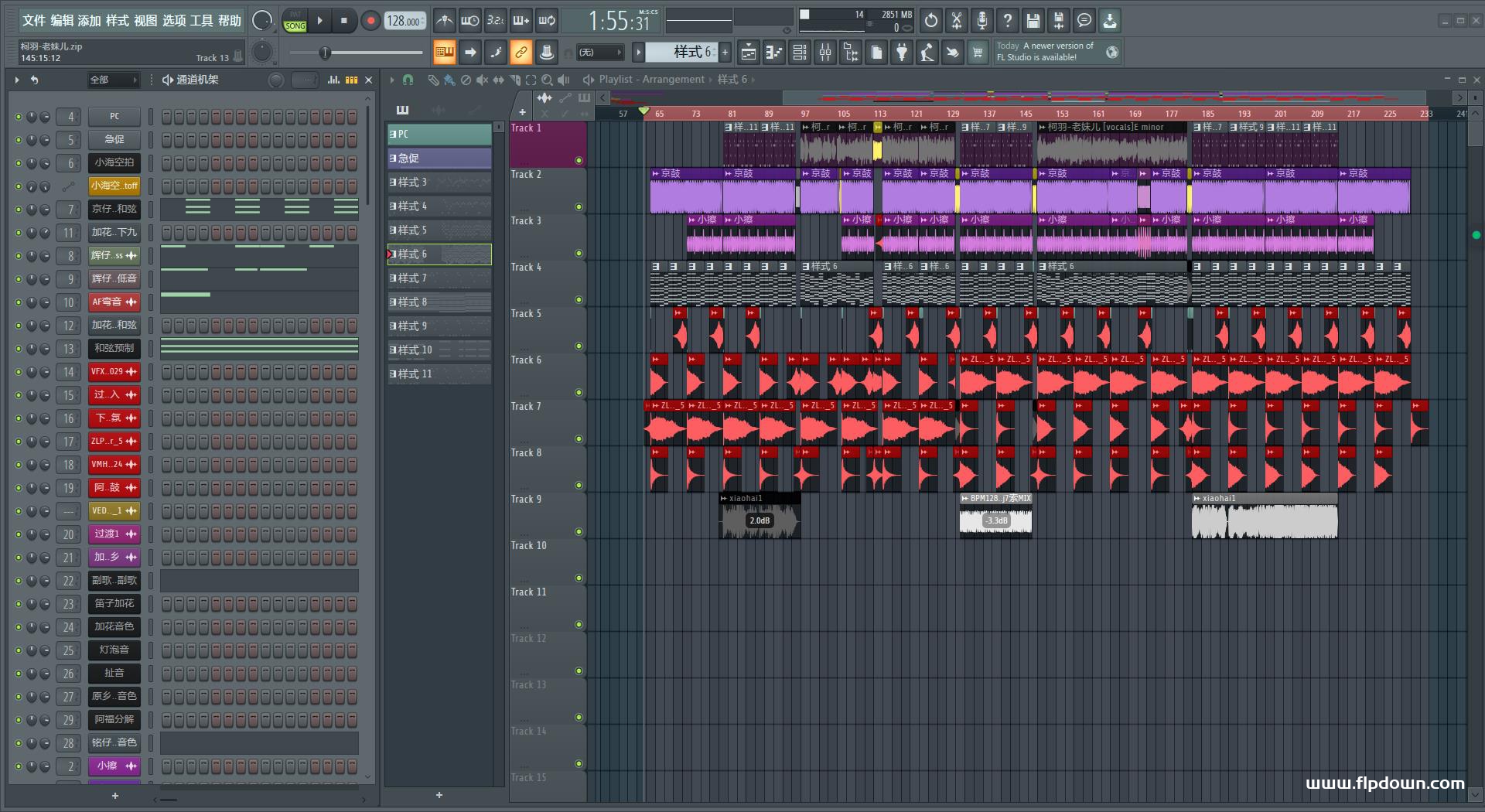This screenshot has width=1485, height=812.
Task: Open the 样式 6 pattern selector dropdown
Action: pyautogui.click(x=682, y=53)
